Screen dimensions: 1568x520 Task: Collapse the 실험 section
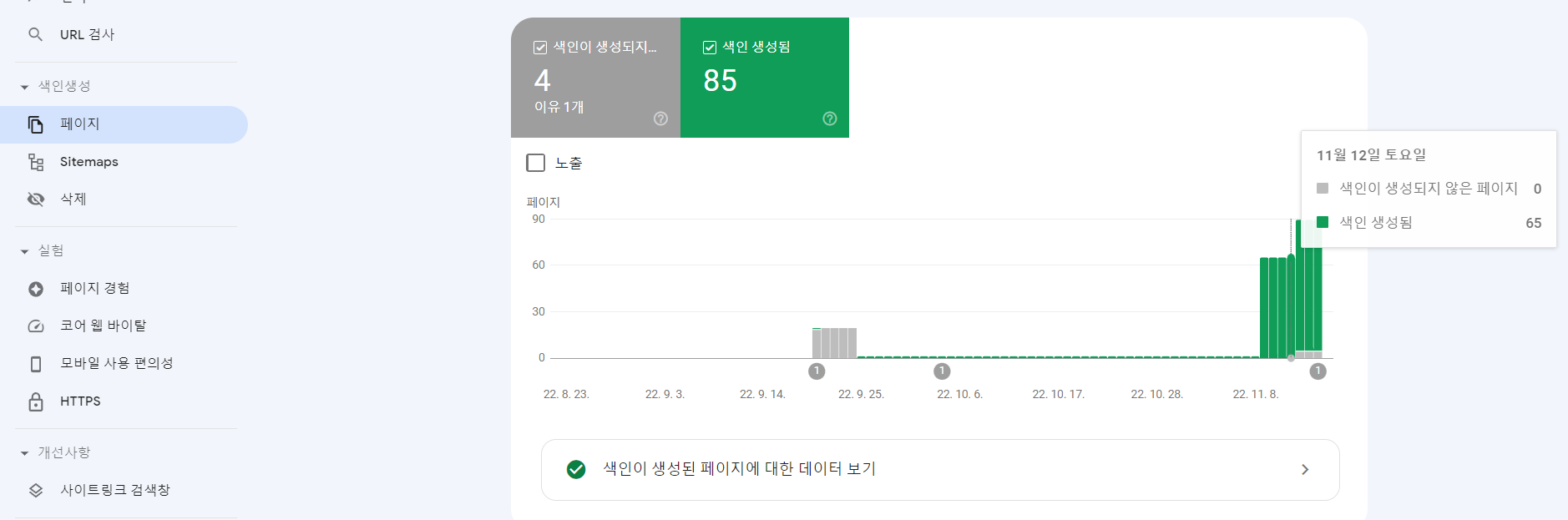pyautogui.click(x=23, y=250)
